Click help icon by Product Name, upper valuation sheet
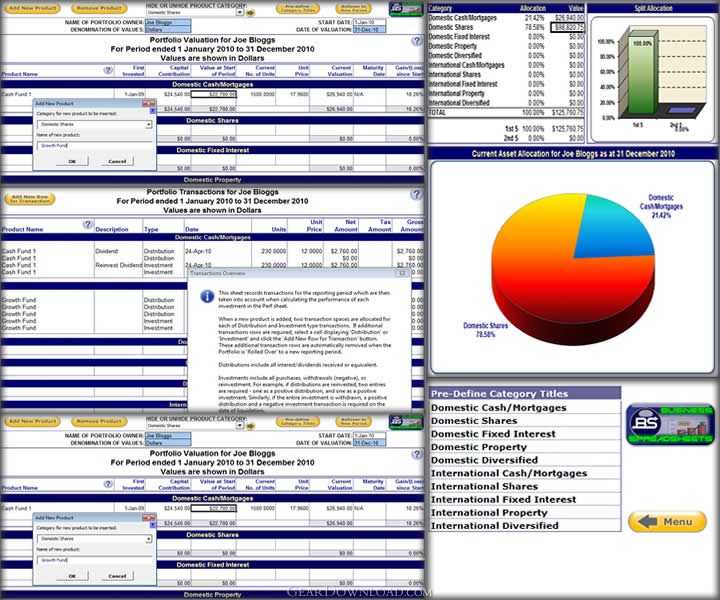The height and width of the screenshot is (600, 720). click(108, 70)
